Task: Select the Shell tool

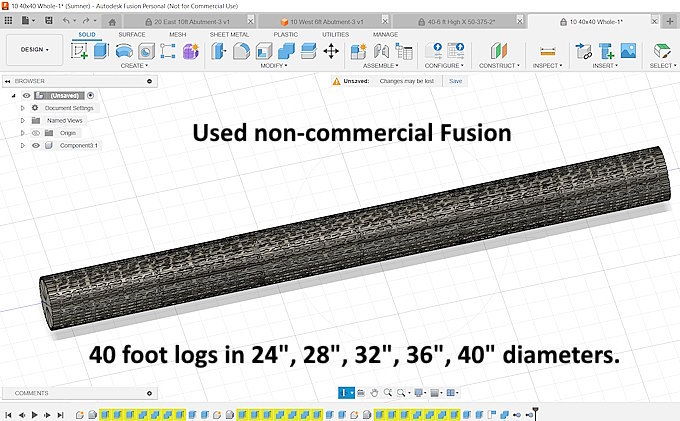Action: click(264, 51)
